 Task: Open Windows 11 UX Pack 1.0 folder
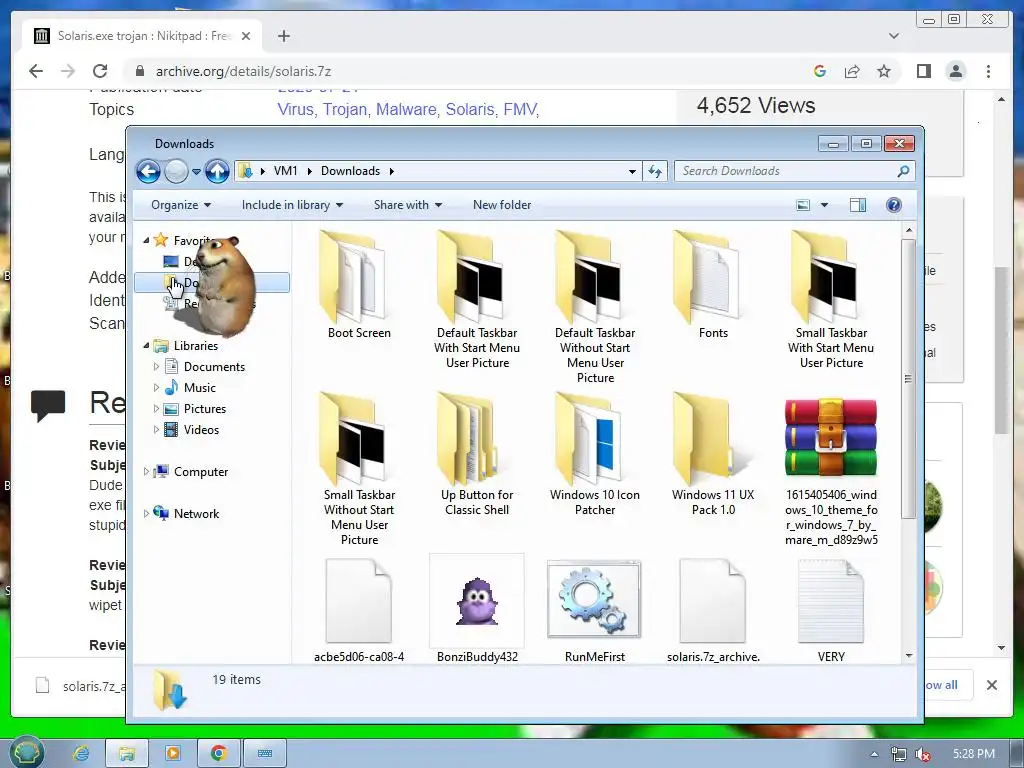point(712,453)
